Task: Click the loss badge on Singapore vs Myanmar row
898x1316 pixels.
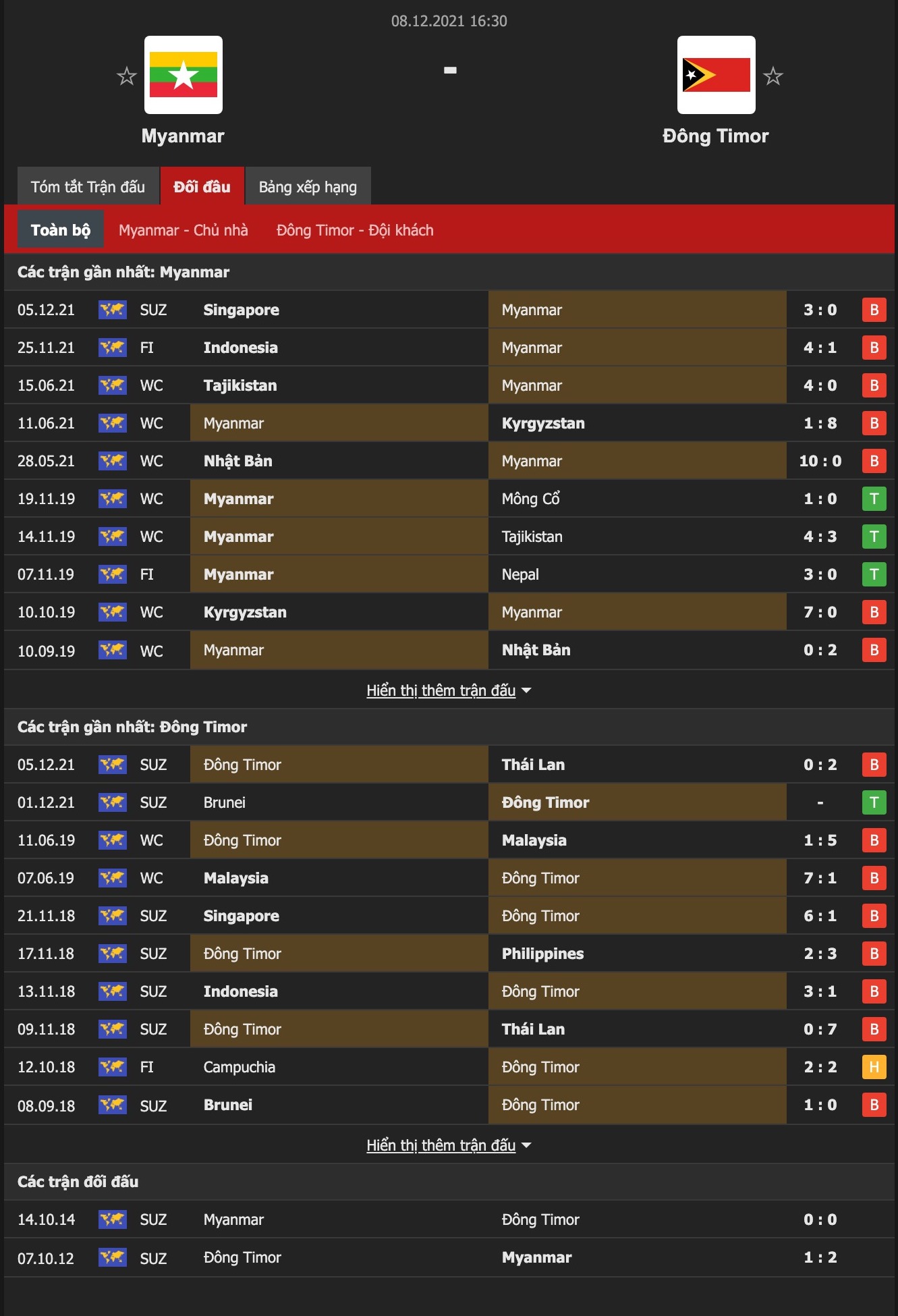Action: 874,310
